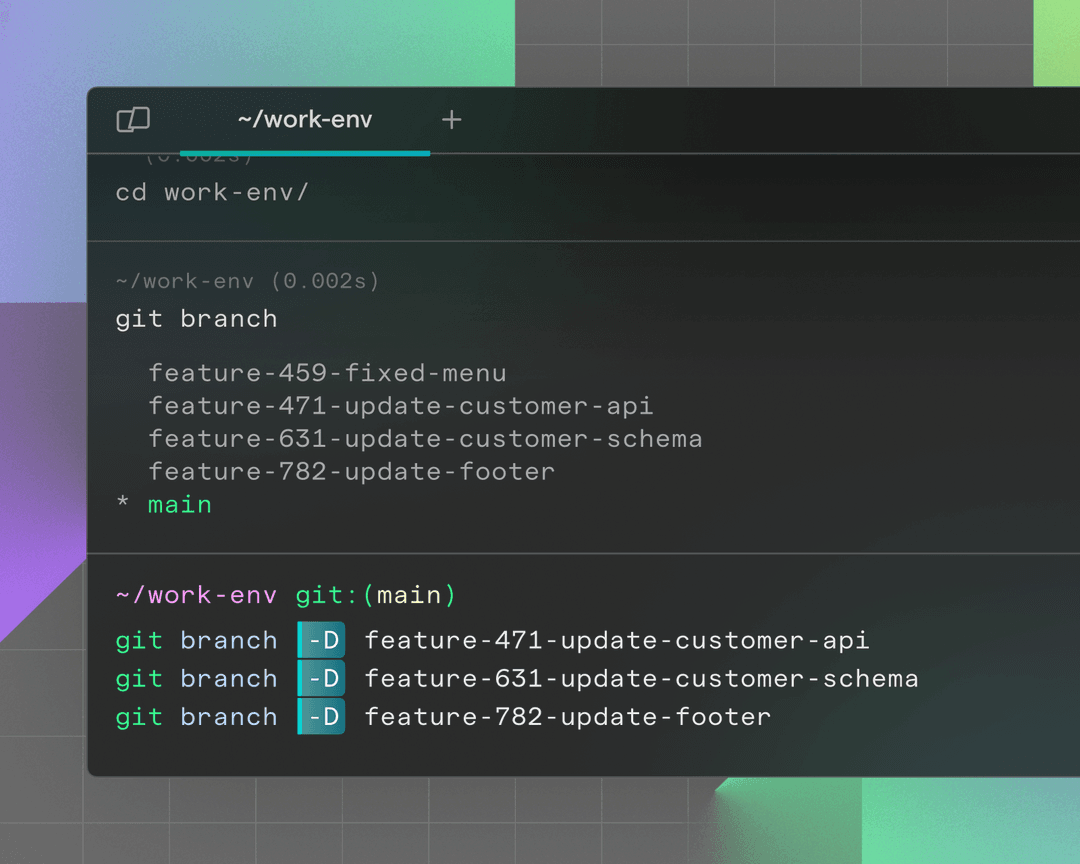Click the teal cyan edge of the top -D chip
Screen dimensions: 1080x864
(302, 640)
